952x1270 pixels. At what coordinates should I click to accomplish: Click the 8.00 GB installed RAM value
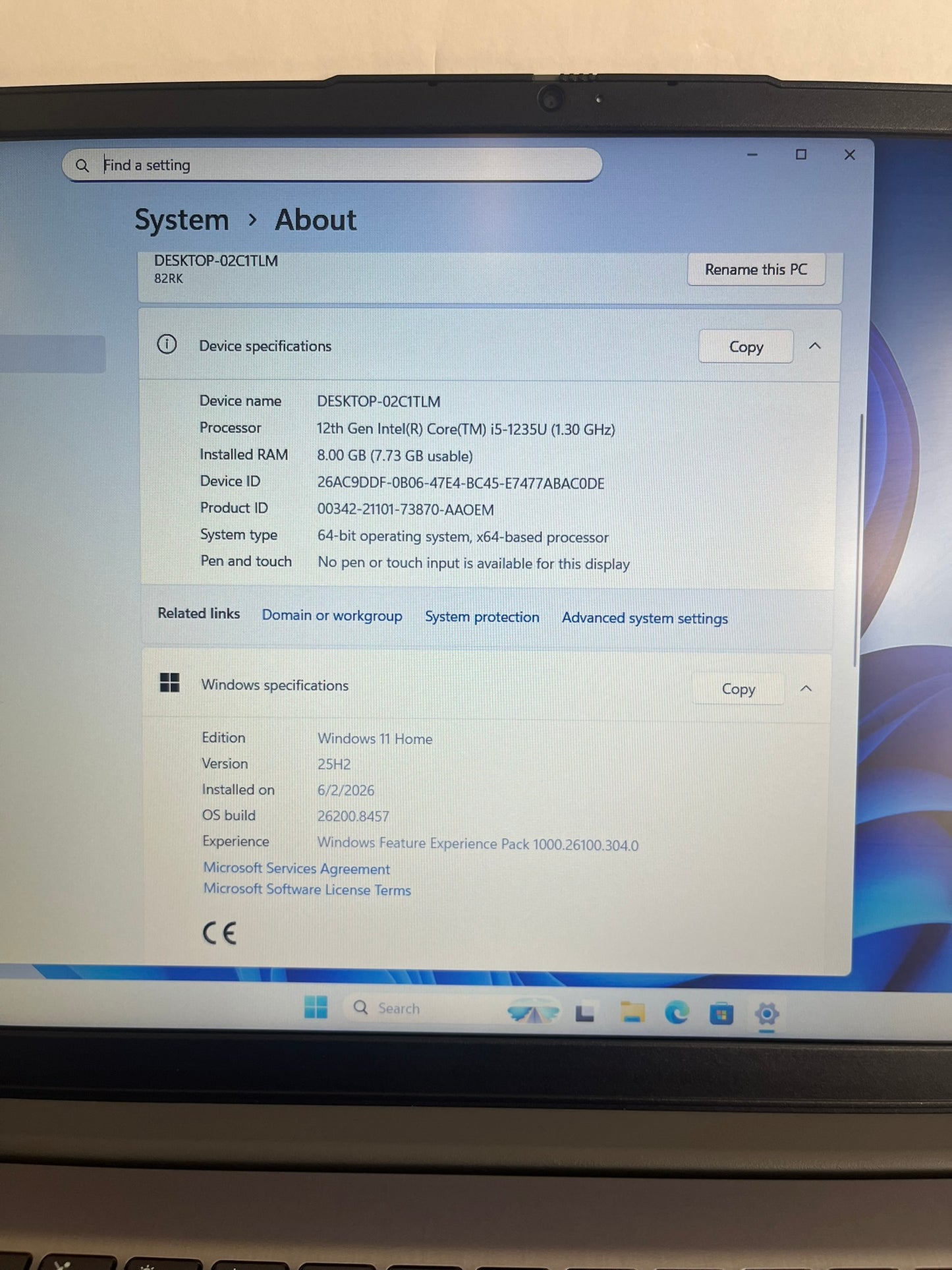click(395, 456)
